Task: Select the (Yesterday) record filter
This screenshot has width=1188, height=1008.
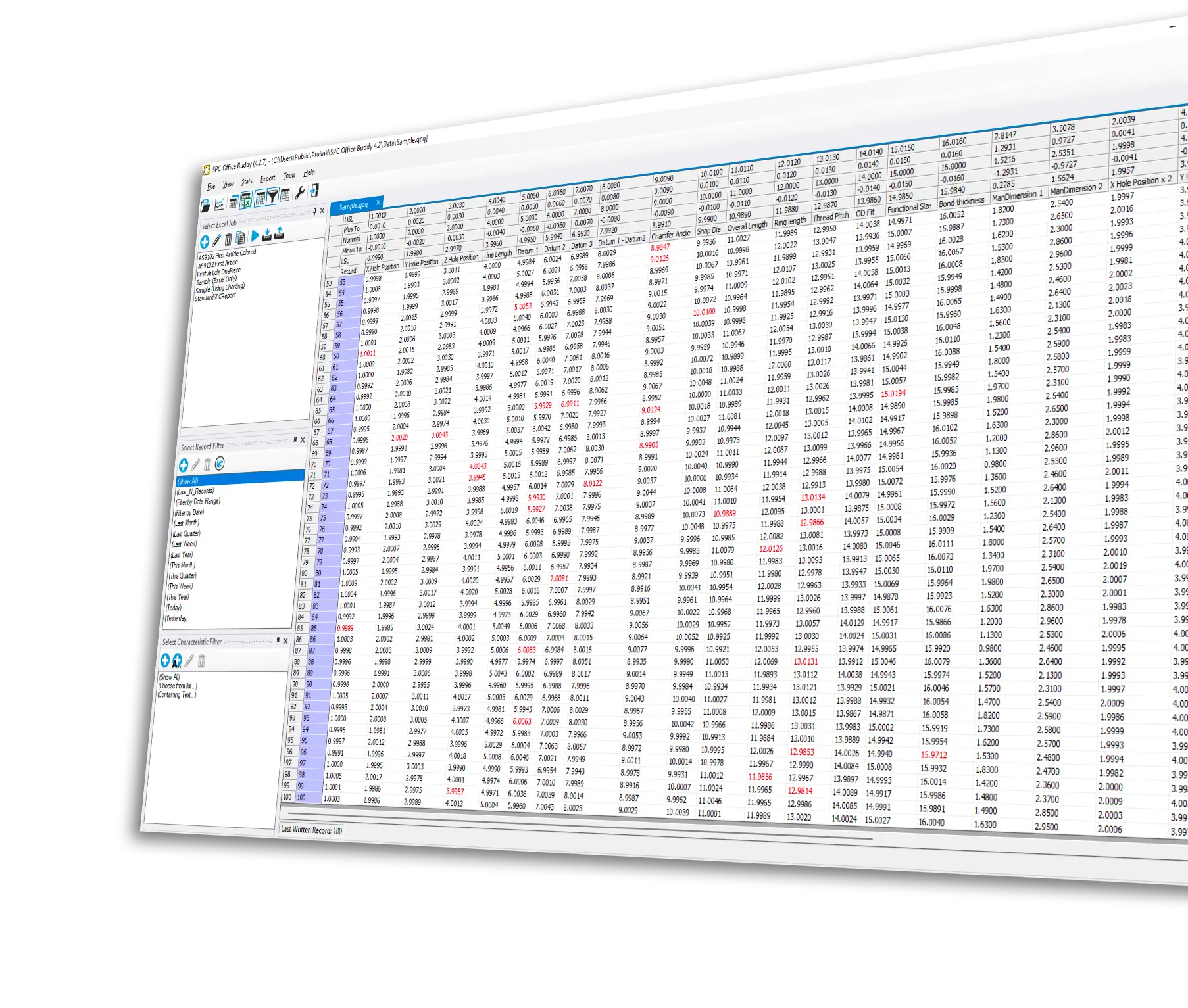Action: tap(176, 618)
